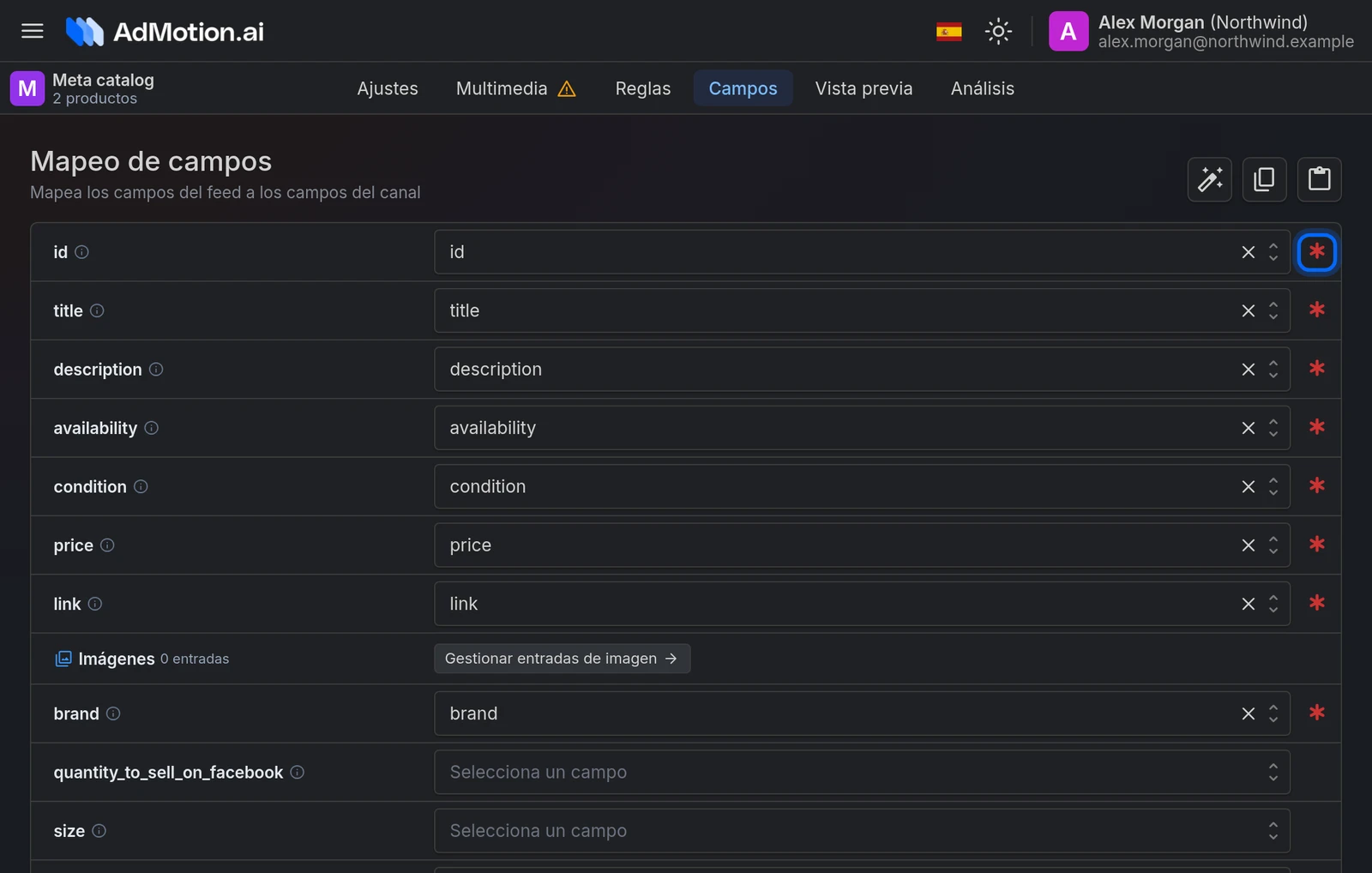Clear the link mapping with X
The height and width of the screenshot is (873, 1372).
[1249, 604]
